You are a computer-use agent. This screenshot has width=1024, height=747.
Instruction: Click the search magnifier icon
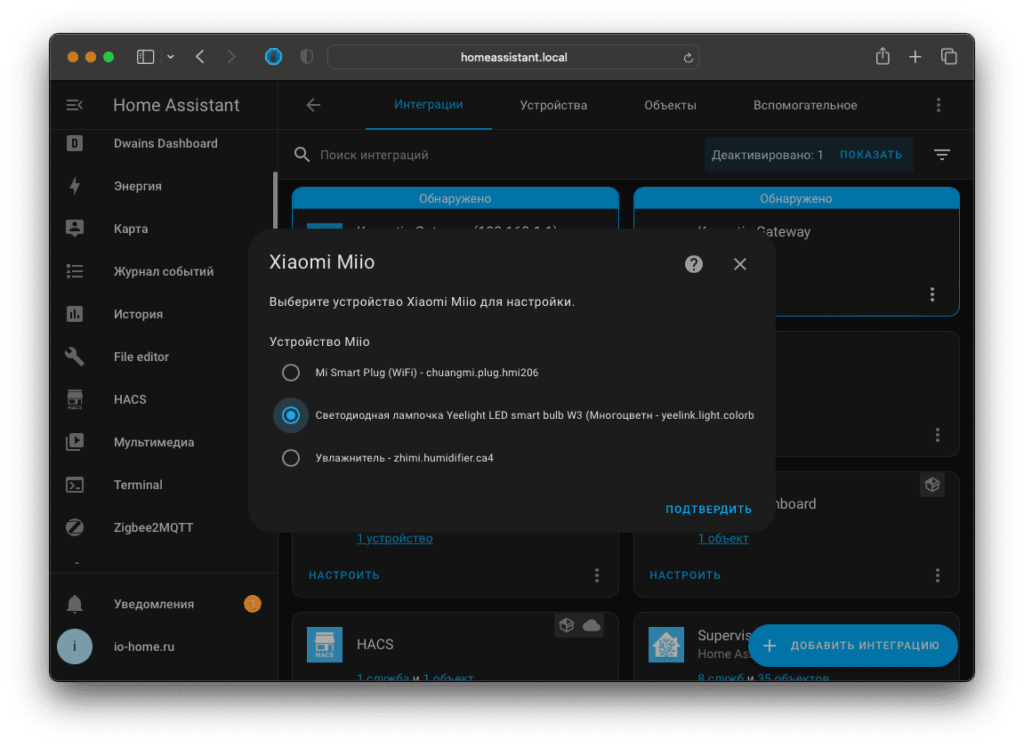click(302, 155)
